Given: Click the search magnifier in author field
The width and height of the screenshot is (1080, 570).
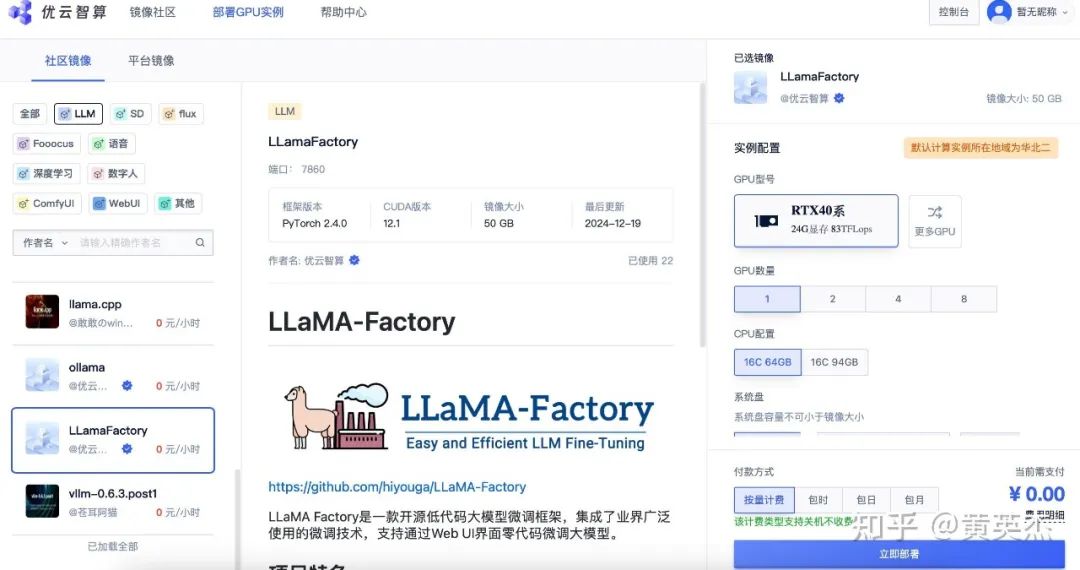Looking at the screenshot, I should pyautogui.click(x=200, y=242).
